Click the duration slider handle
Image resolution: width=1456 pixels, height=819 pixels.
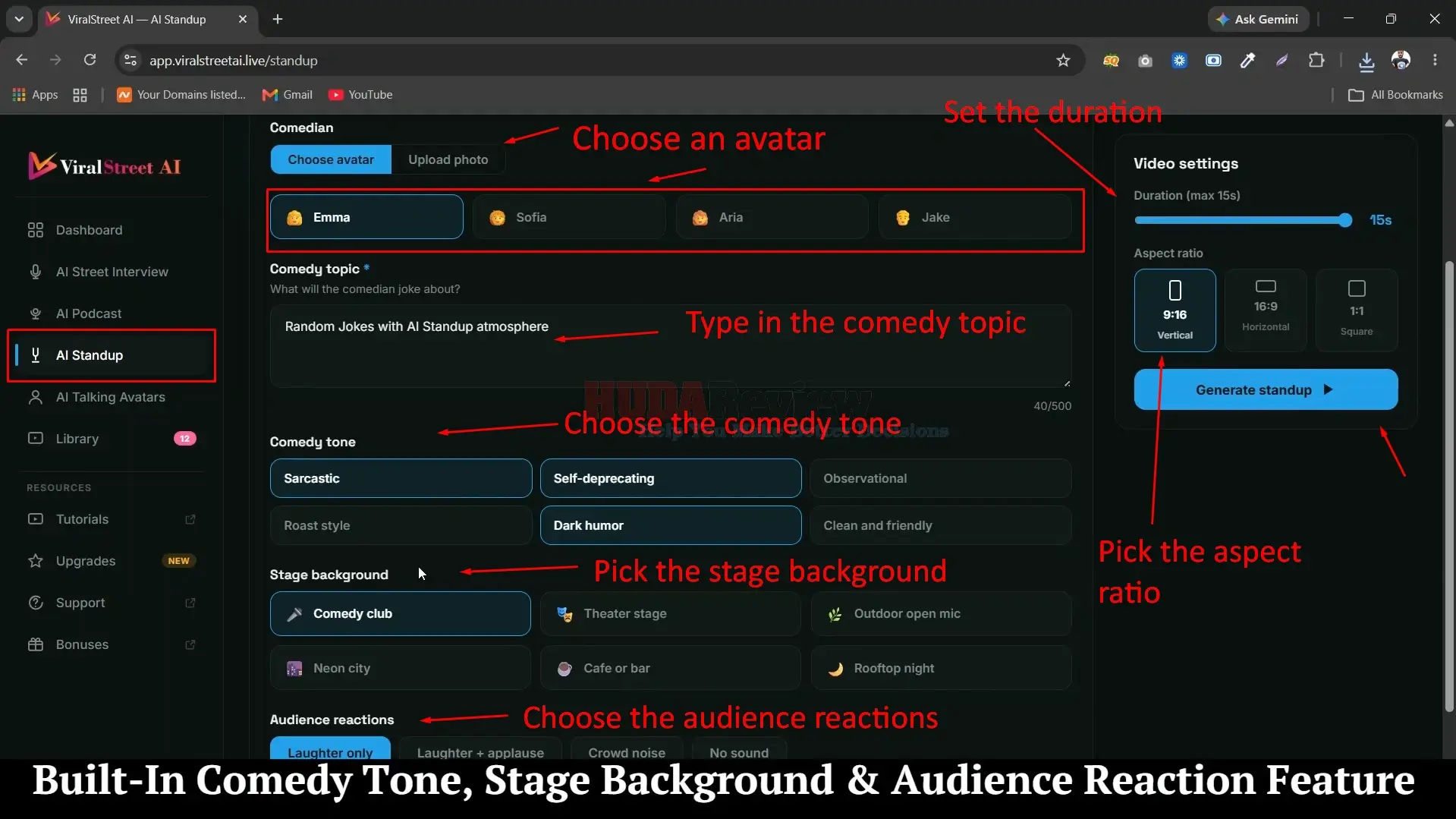[x=1345, y=220]
